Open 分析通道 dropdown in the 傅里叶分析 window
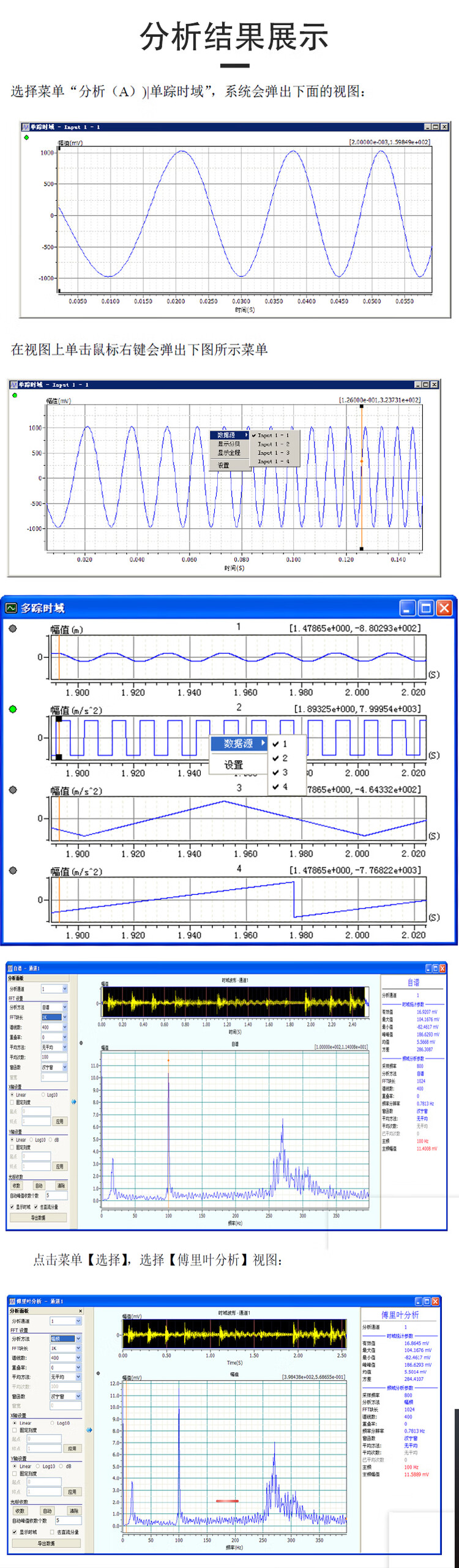This screenshot has height=1568, width=459. 66,1321
